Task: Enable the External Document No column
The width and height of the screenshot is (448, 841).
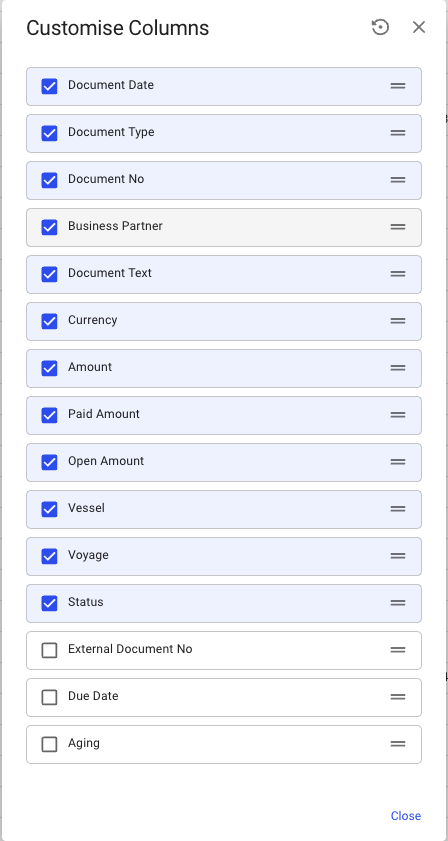Action: click(x=49, y=650)
